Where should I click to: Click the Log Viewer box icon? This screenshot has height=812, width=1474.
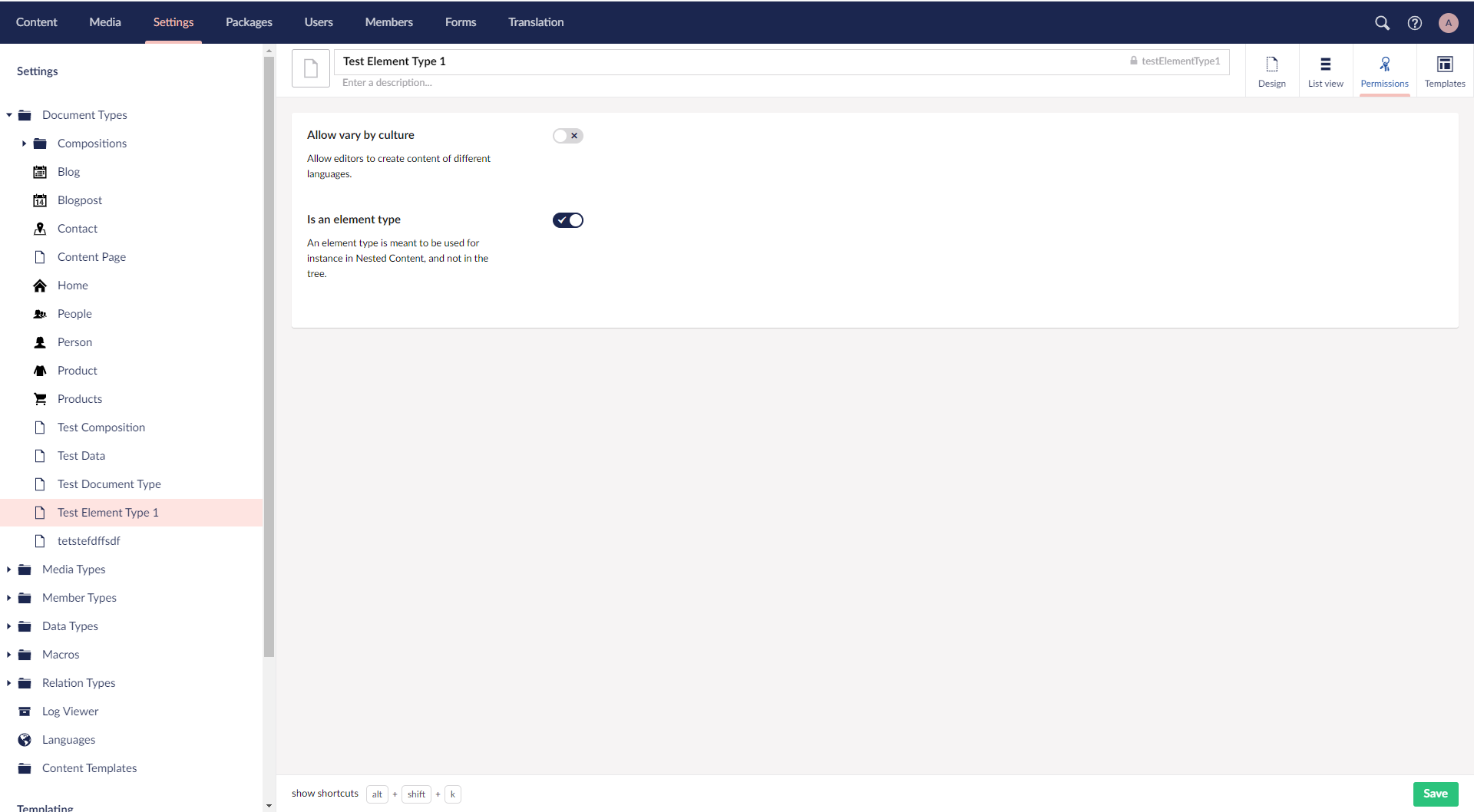click(x=25, y=711)
